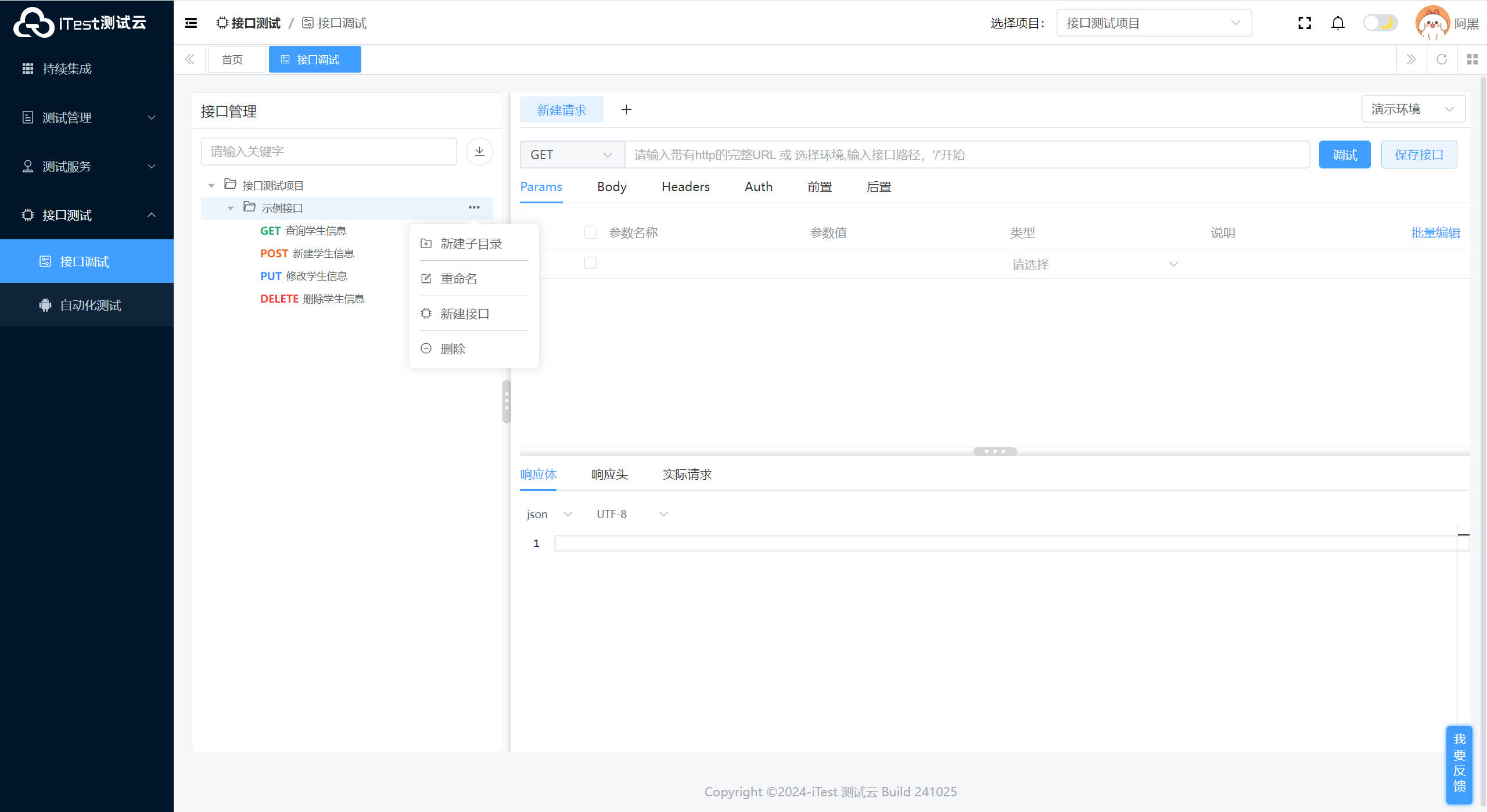Open the 演示环境 environment dropdown
Viewport: 1487px width, 812px height.
(x=1412, y=109)
